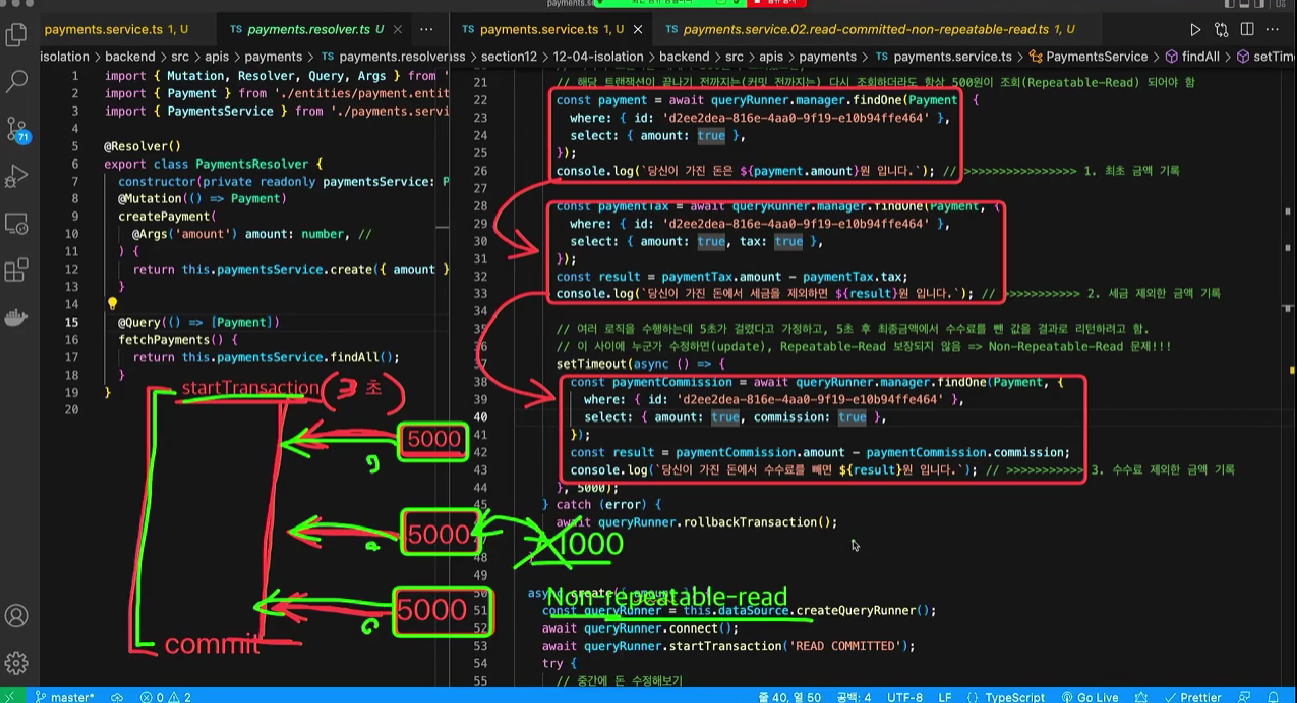Viewport: 1297px width, 703px height.
Task: Open the Docker view in activity bar
Action: (16, 317)
